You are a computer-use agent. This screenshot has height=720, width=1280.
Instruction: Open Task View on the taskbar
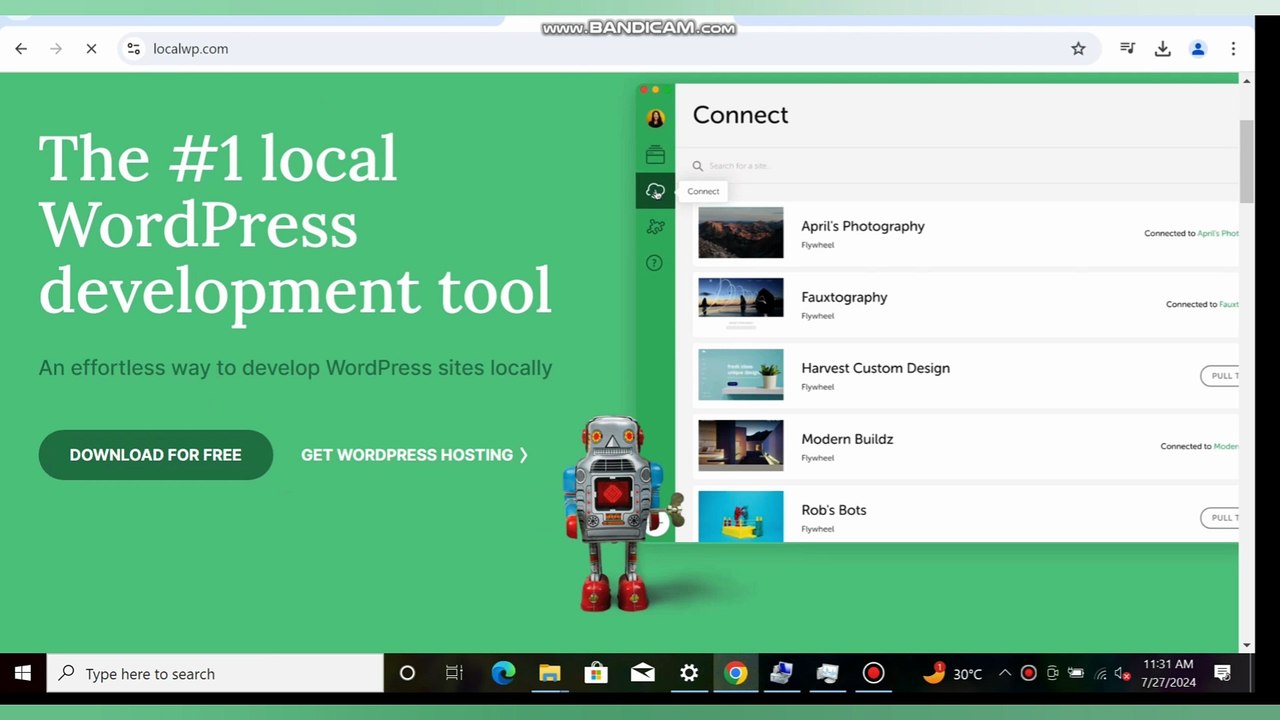point(454,673)
